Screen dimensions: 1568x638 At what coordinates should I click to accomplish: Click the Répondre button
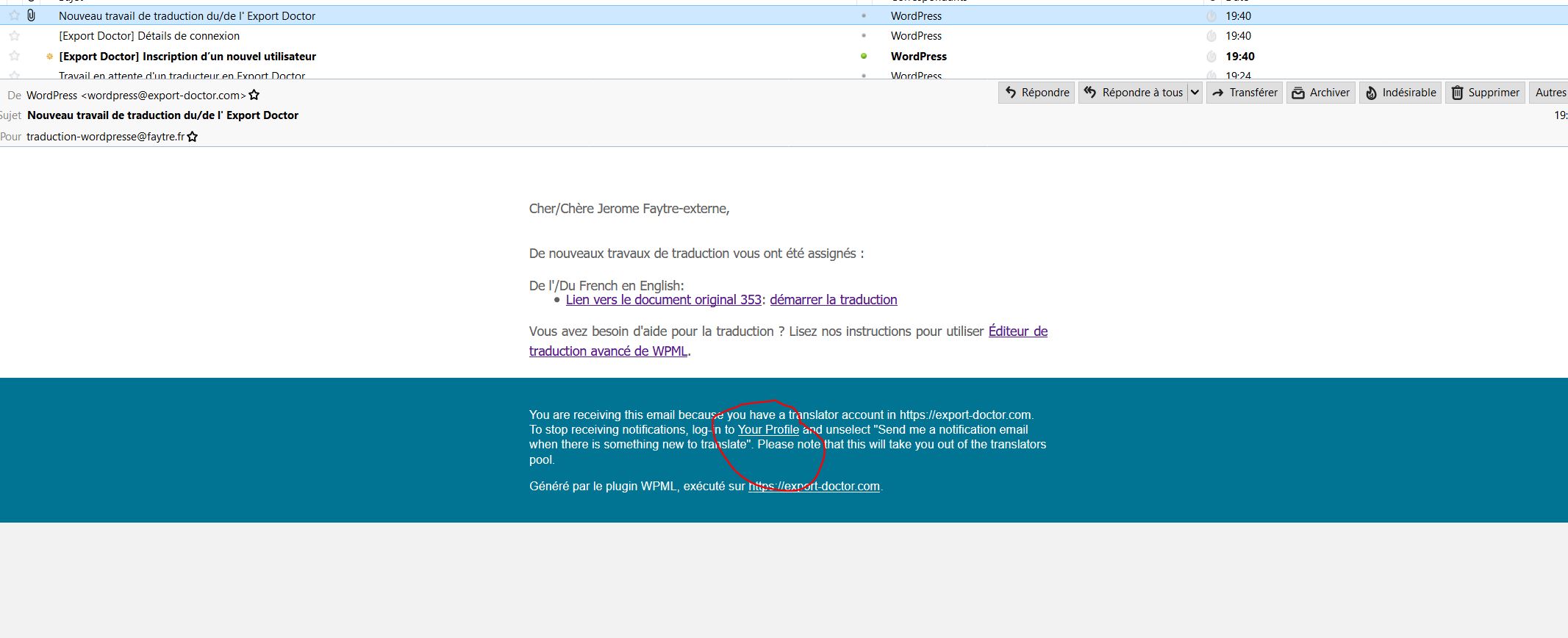(1037, 93)
